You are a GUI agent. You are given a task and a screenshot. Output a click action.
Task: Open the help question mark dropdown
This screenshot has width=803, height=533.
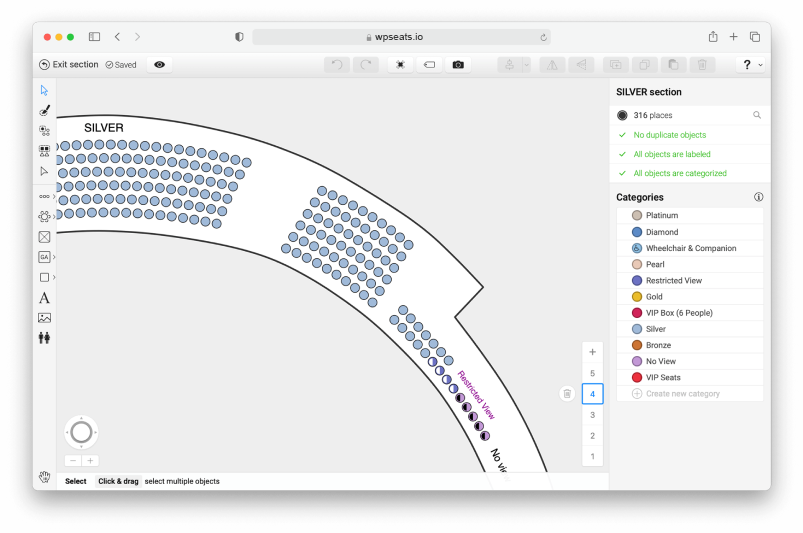tap(751, 65)
